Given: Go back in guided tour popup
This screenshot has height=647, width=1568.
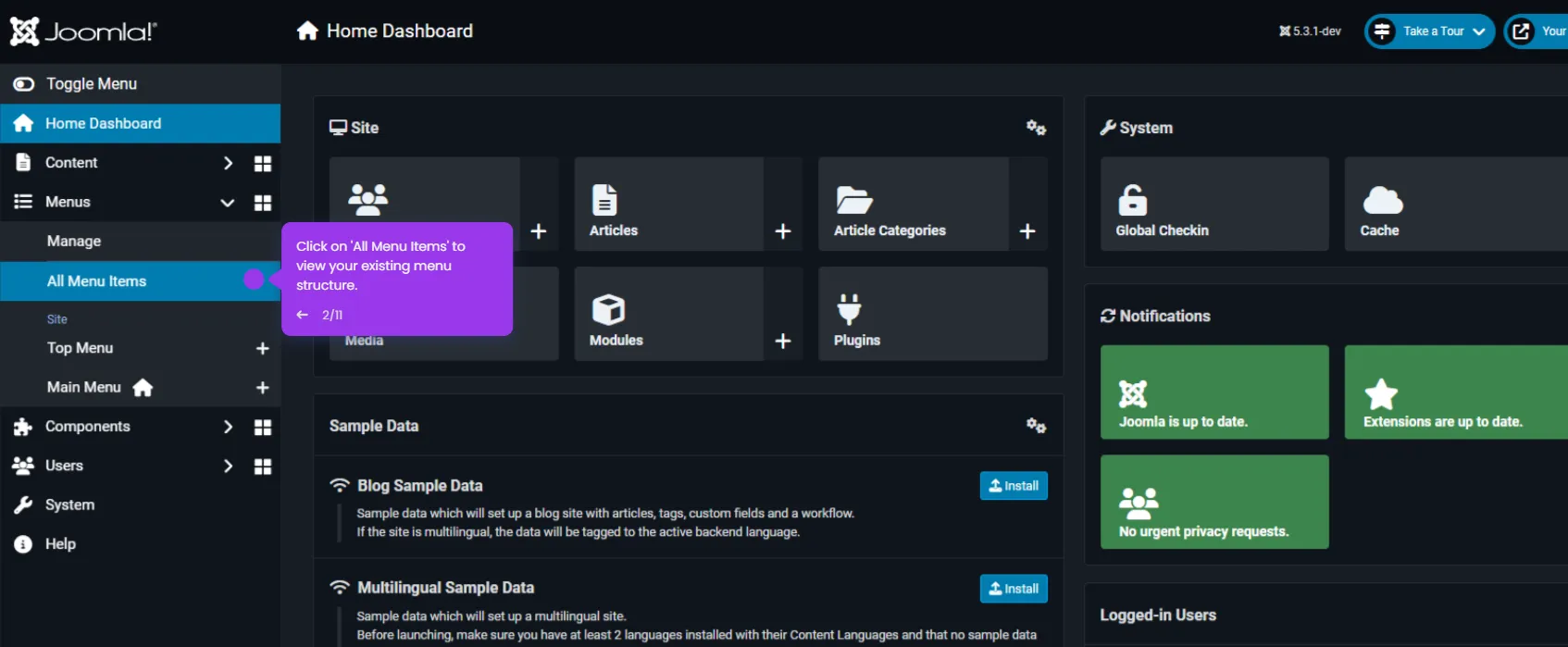Looking at the screenshot, I should click(x=302, y=315).
